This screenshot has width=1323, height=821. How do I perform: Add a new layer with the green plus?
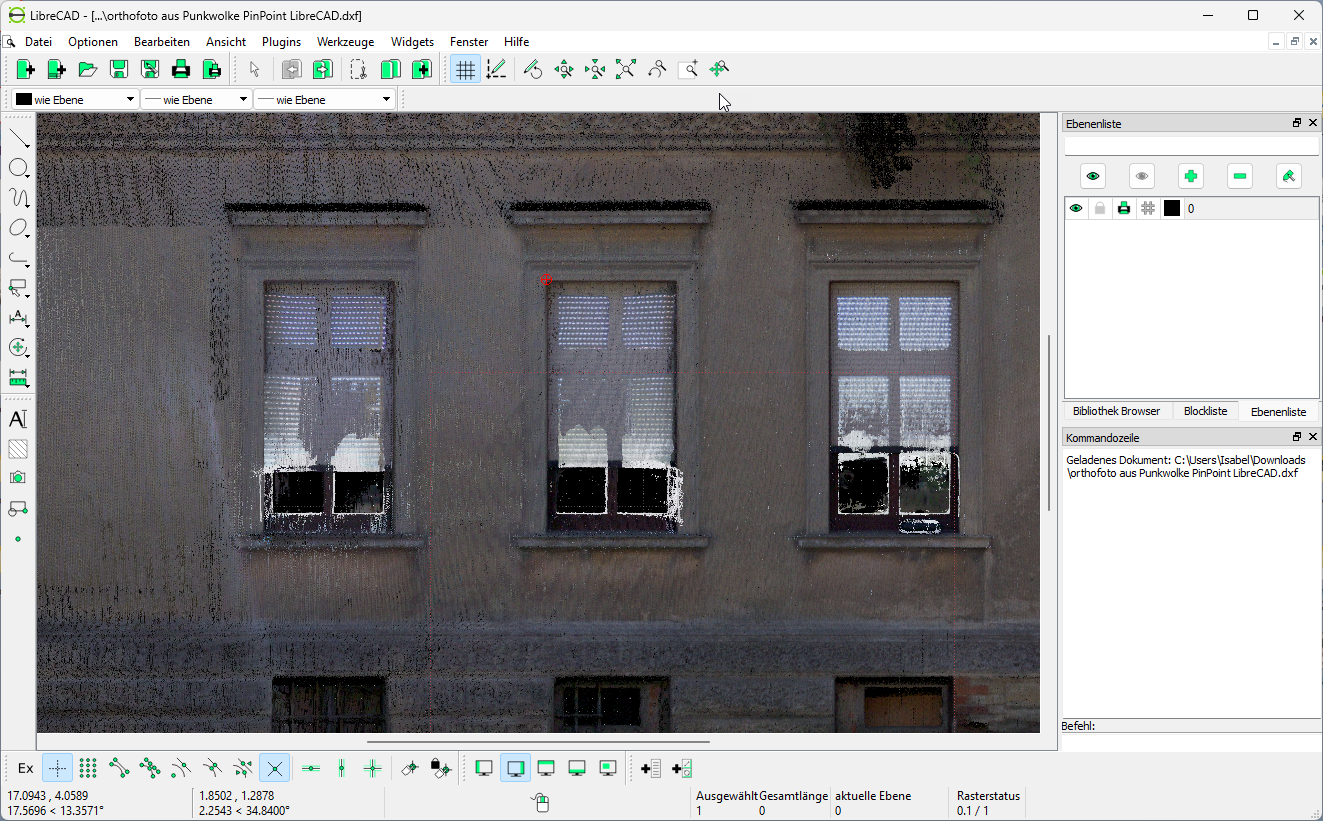pyautogui.click(x=1190, y=177)
